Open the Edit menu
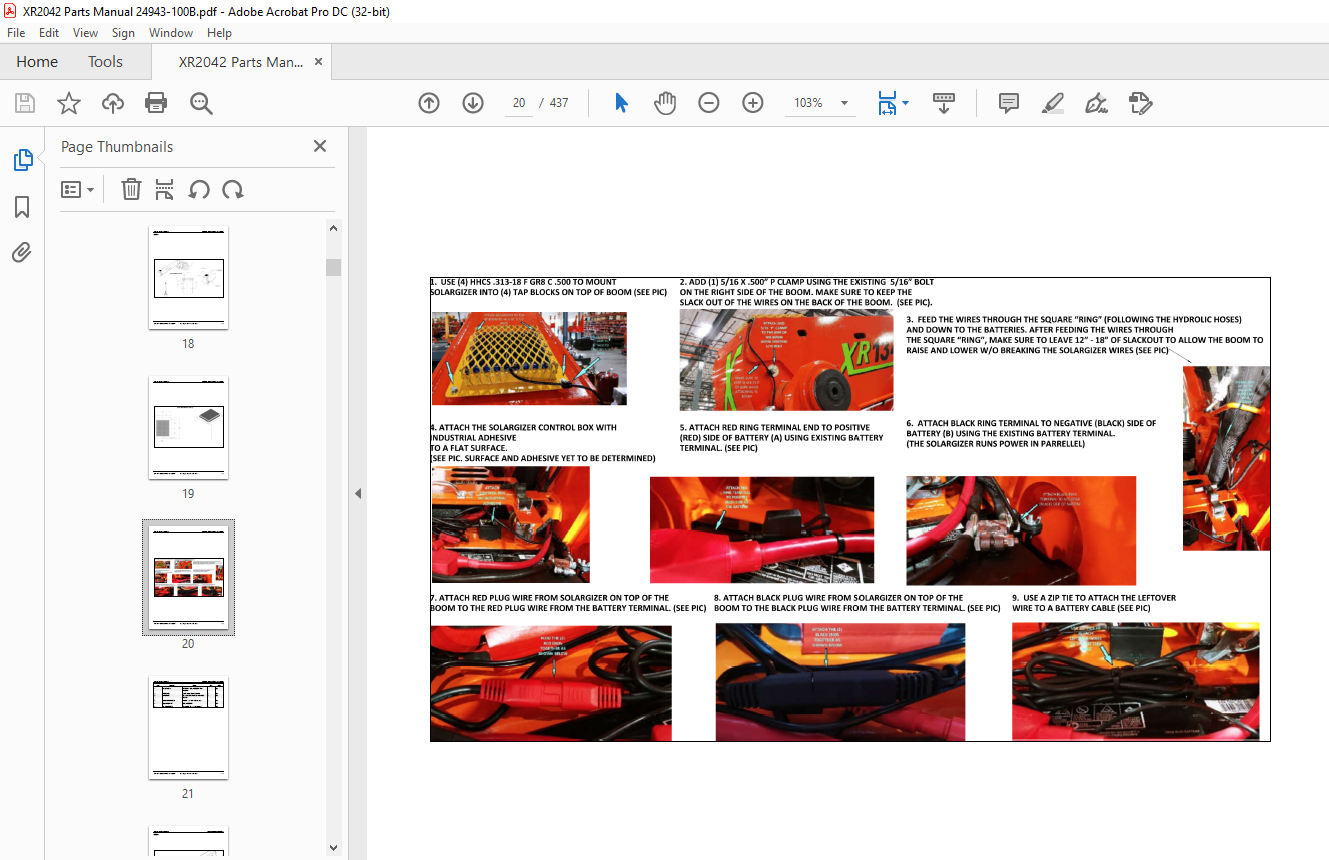The image size is (1329, 860). coord(49,33)
